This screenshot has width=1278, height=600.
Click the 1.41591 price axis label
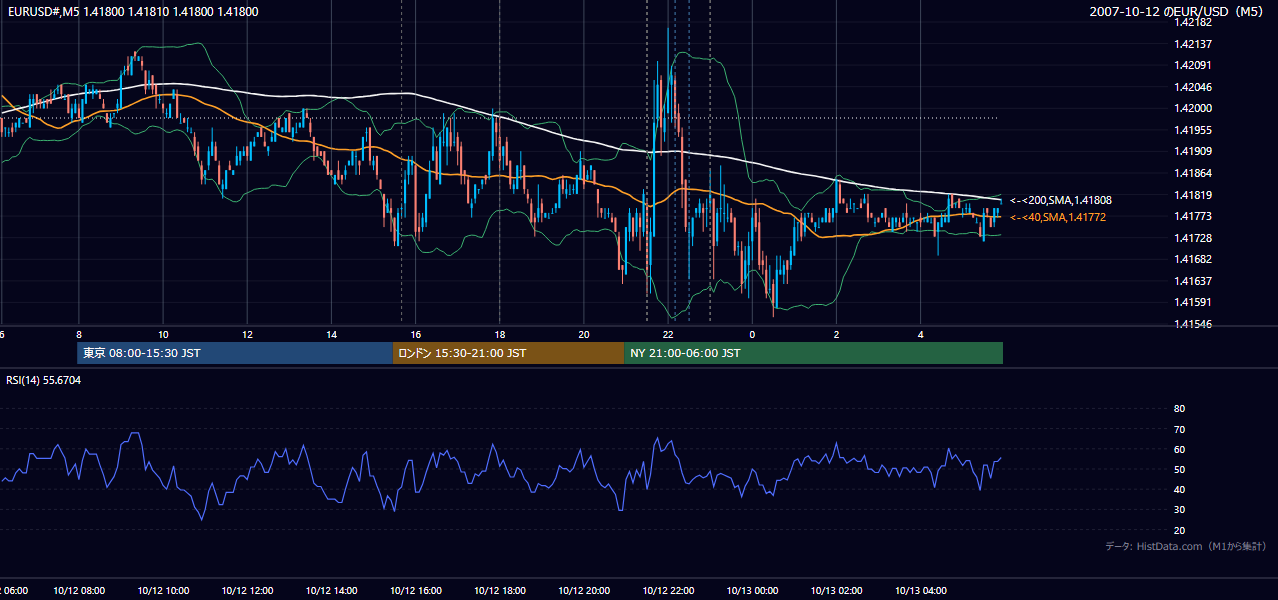click(1194, 302)
